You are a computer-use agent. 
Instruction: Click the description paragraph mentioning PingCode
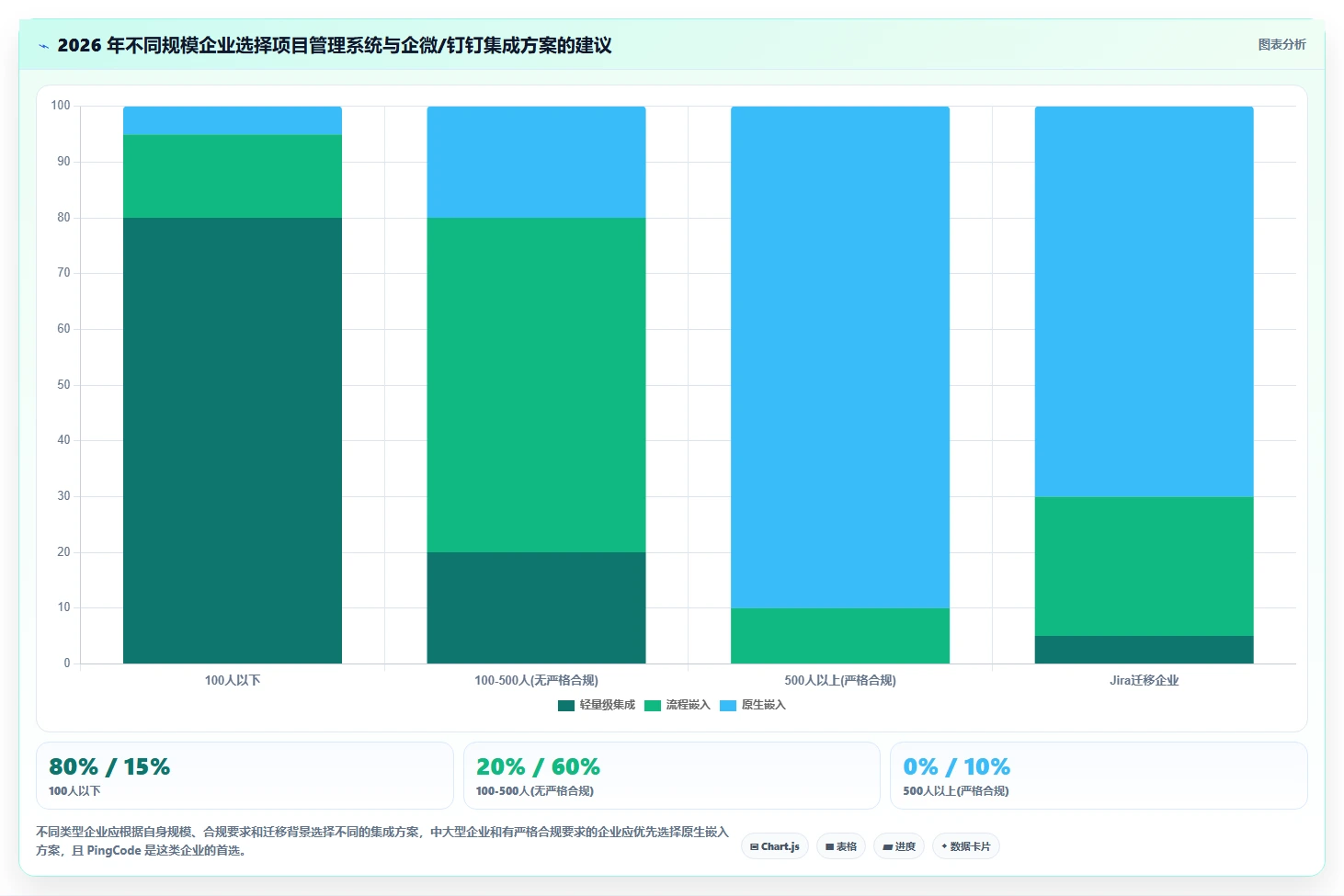tap(382, 841)
